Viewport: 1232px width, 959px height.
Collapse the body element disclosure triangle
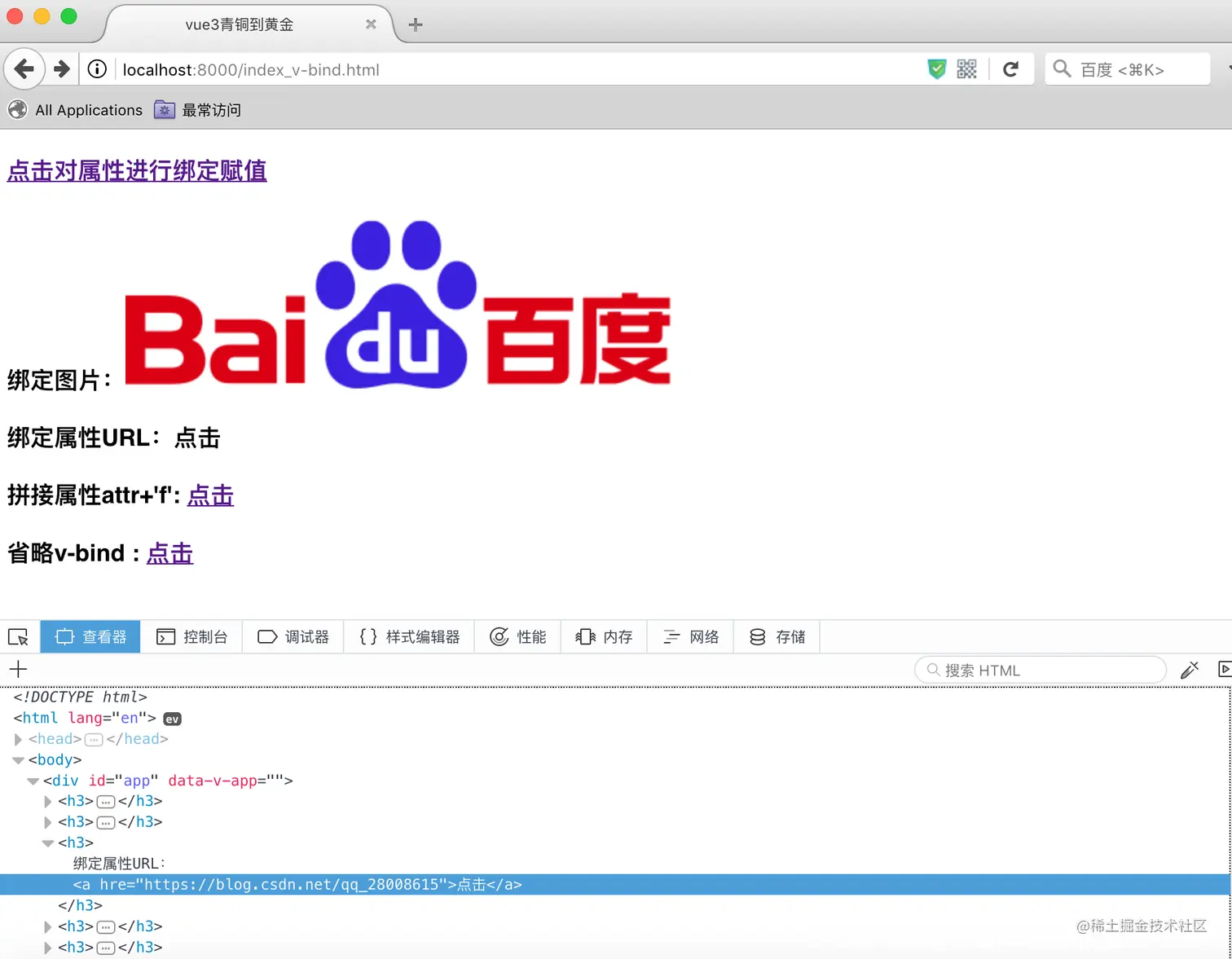coord(18,759)
